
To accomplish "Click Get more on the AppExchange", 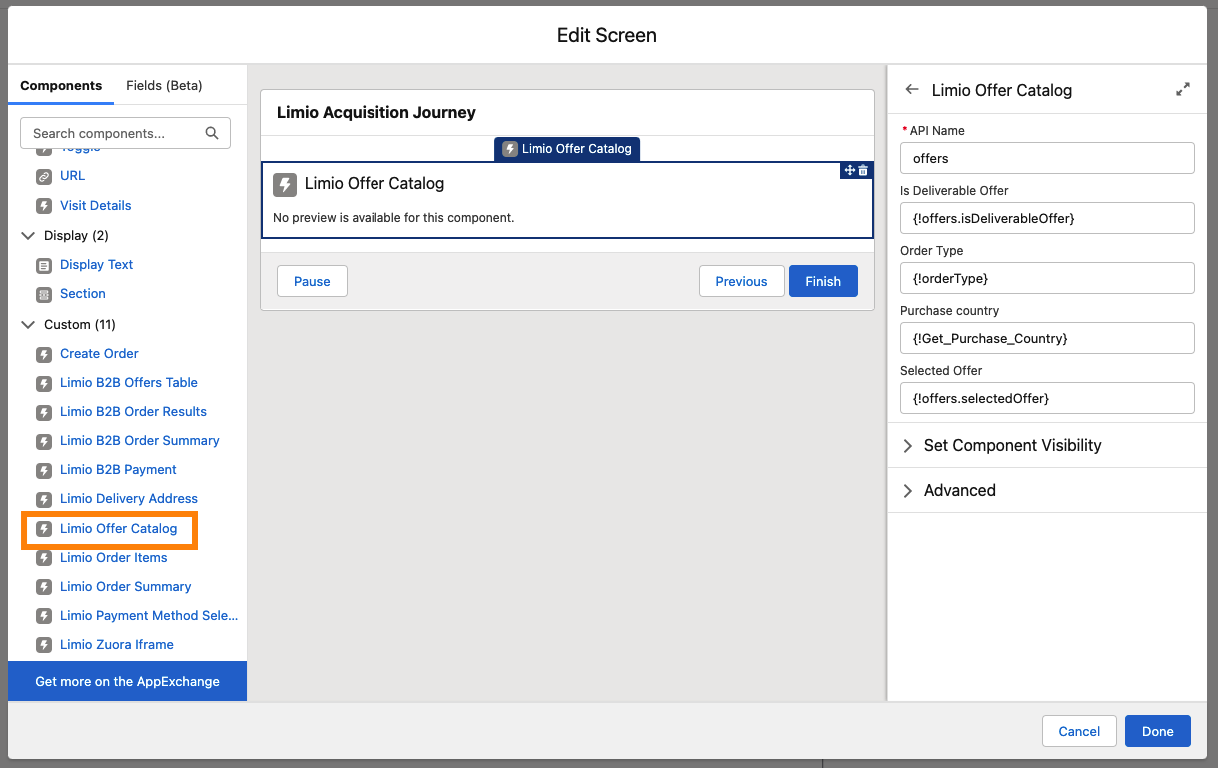I will [x=127, y=681].
